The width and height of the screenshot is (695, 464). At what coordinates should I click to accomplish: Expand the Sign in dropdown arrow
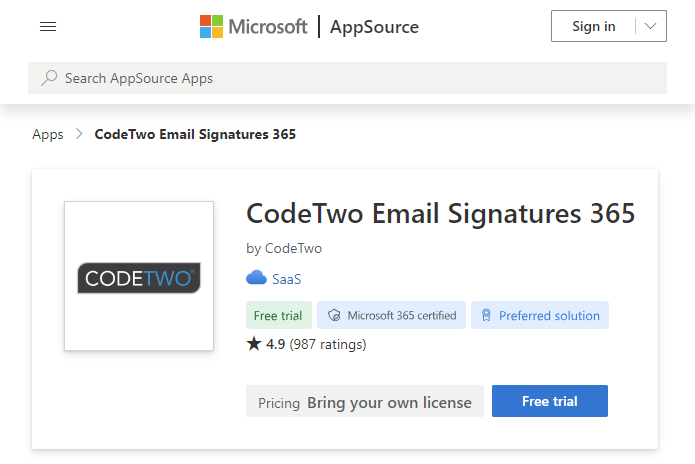pos(650,26)
